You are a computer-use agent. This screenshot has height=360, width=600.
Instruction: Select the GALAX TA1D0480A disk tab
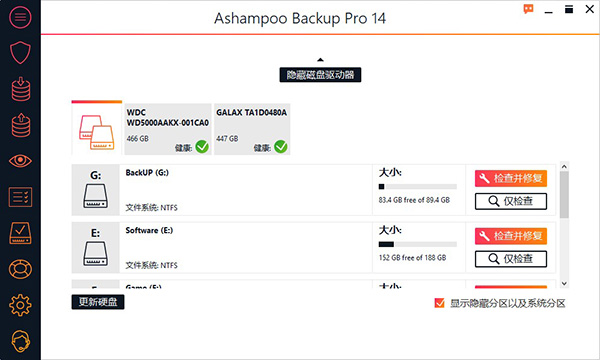pyautogui.click(x=252, y=129)
